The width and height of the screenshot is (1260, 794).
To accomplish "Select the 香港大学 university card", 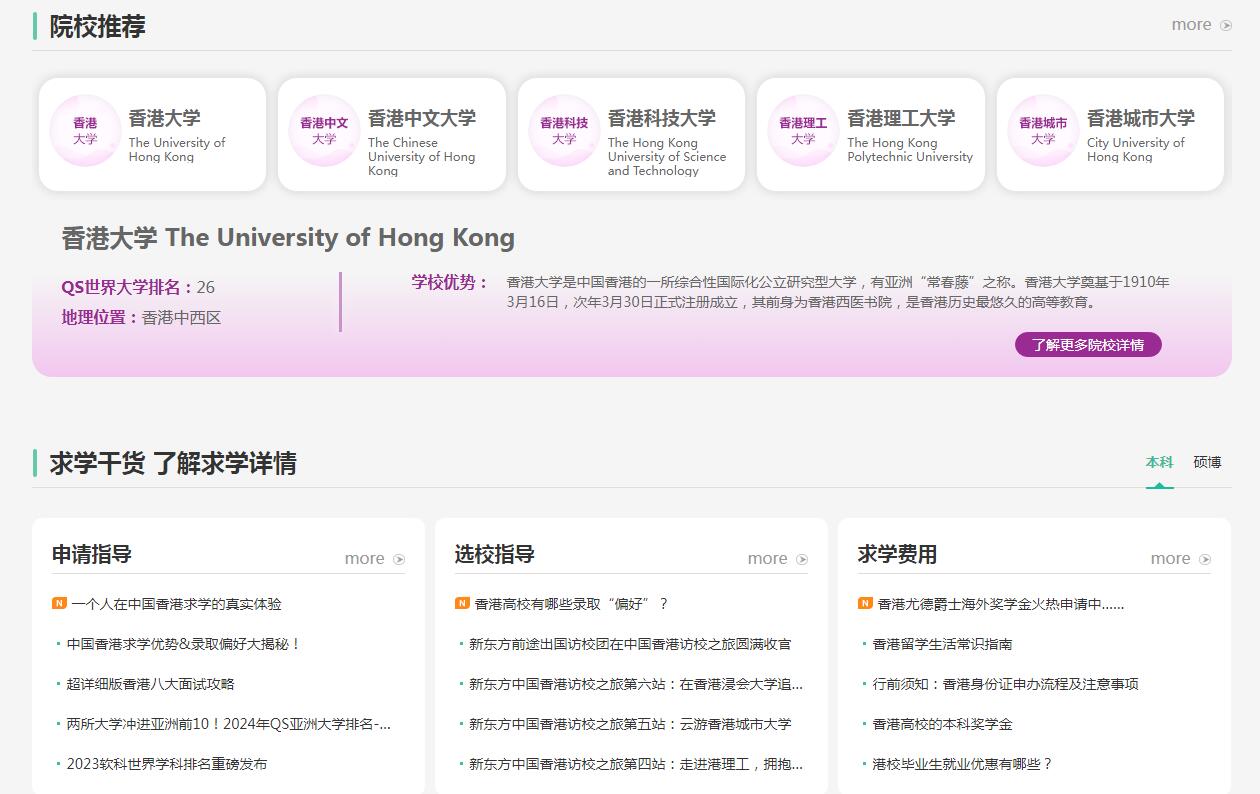I will click(152, 134).
